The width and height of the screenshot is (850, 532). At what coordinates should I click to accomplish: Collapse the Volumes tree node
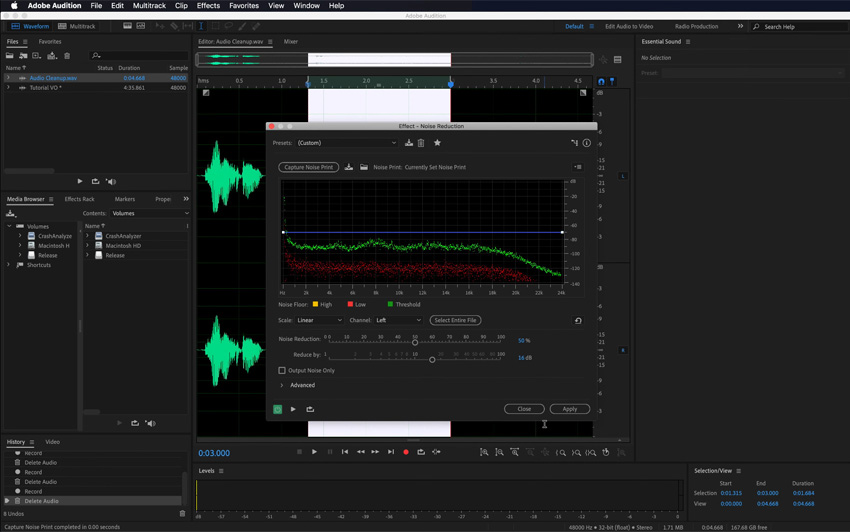9,226
